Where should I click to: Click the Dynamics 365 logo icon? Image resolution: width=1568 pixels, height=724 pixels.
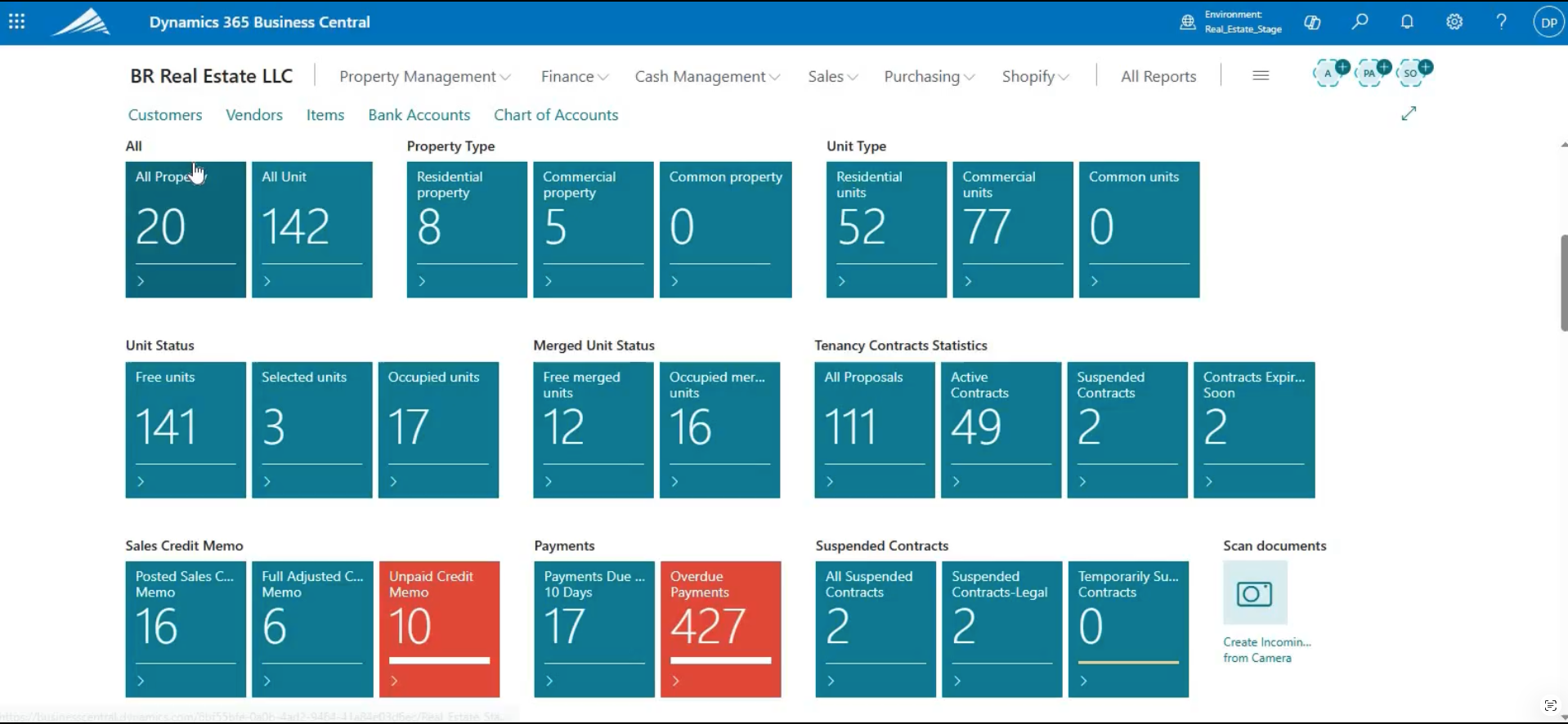click(81, 22)
